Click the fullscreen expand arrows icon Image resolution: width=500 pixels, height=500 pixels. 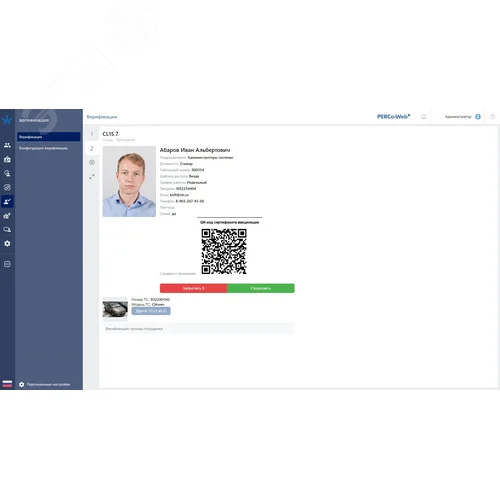[92, 176]
